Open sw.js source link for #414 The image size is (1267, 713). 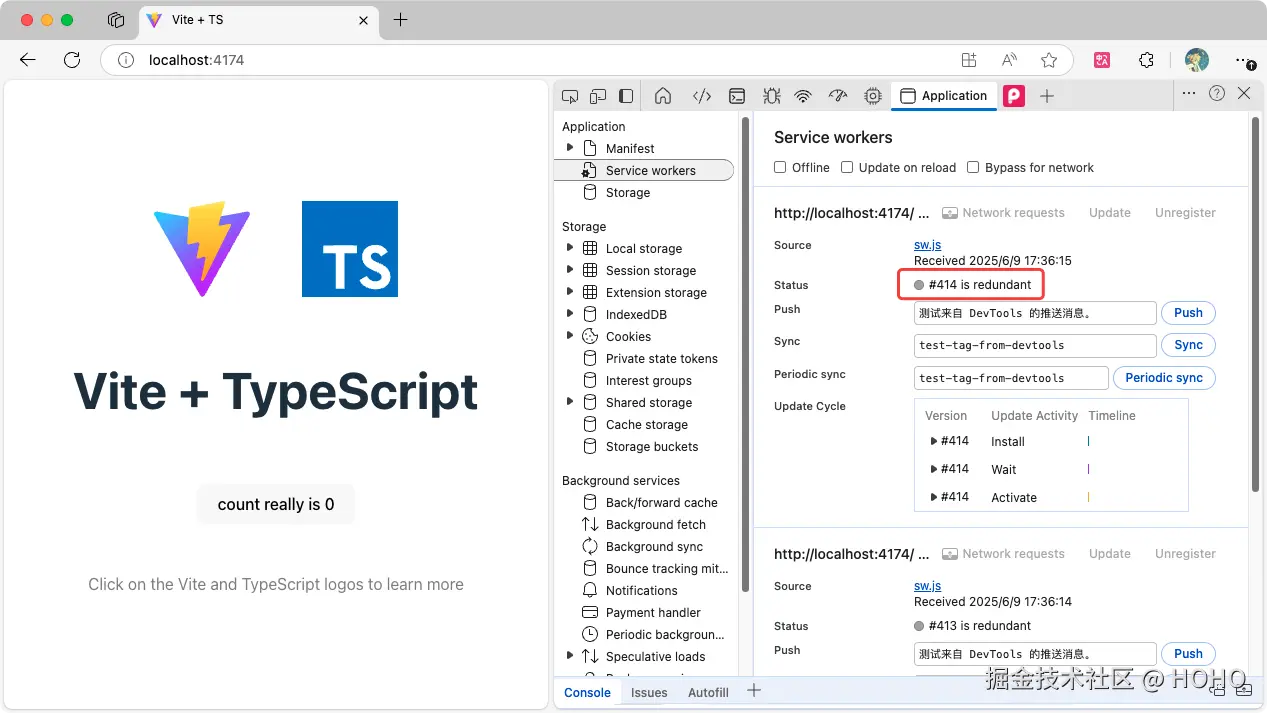(x=927, y=245)
